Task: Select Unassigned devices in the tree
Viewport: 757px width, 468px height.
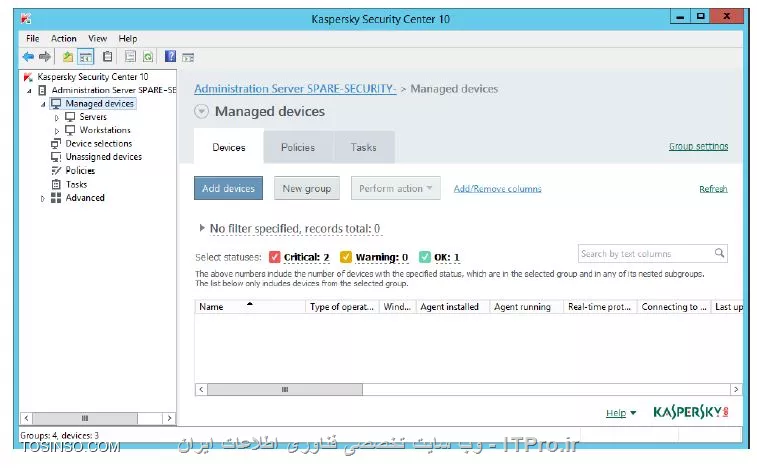Action: pyautogui.click(x=104, y=157)
